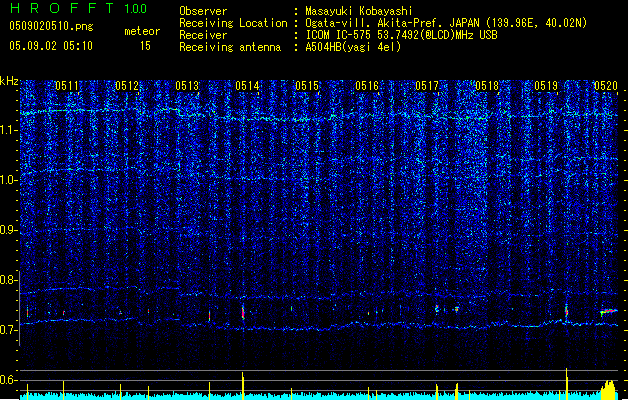Click the 0519 time marker
The height and width of the screenshot is (400, 629).
pyautogui.click(x=546, y=86)
